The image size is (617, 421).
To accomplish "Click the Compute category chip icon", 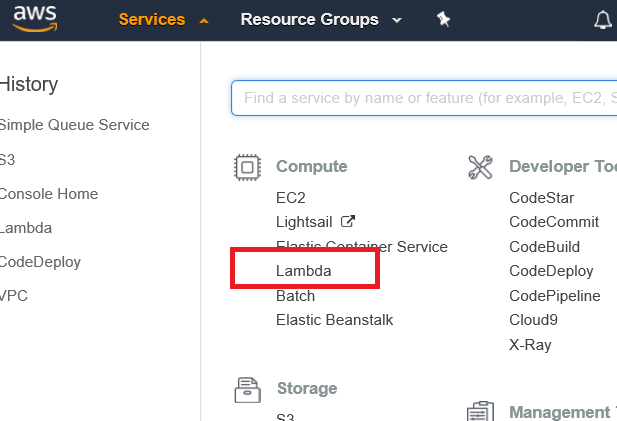I will click(247, 167).
